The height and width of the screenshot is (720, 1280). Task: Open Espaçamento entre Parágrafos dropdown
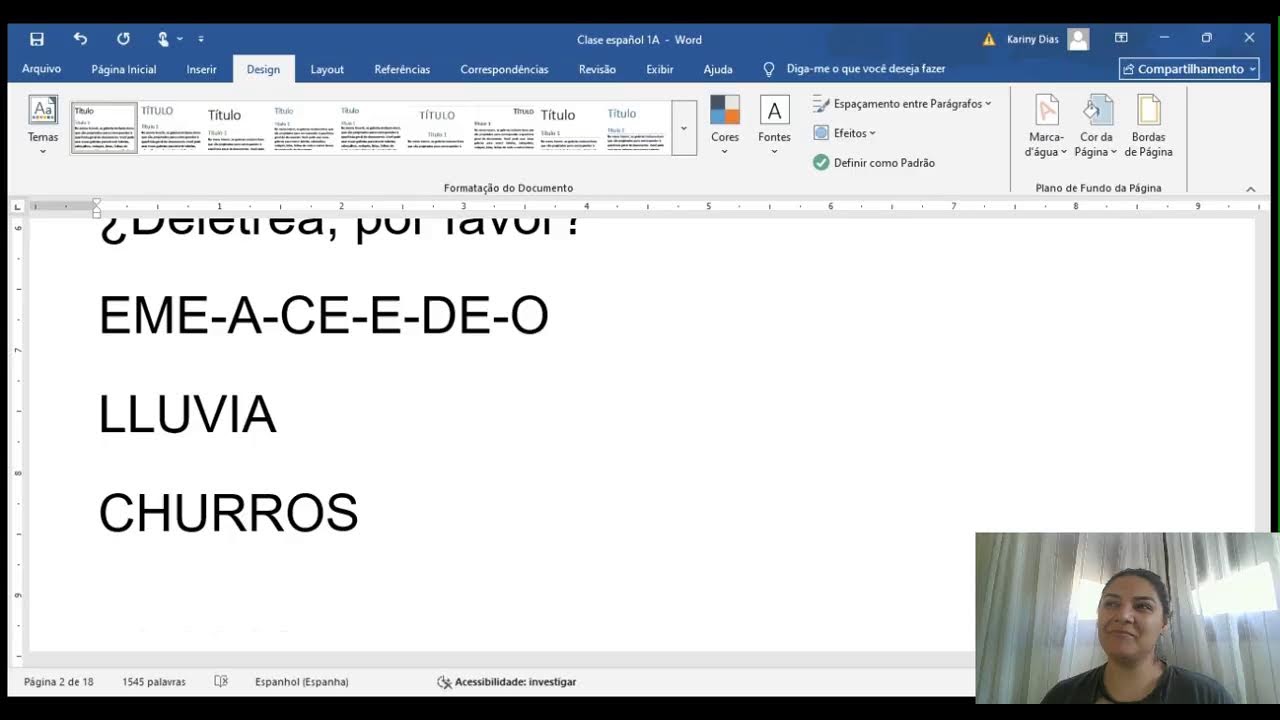click(902, 104)
